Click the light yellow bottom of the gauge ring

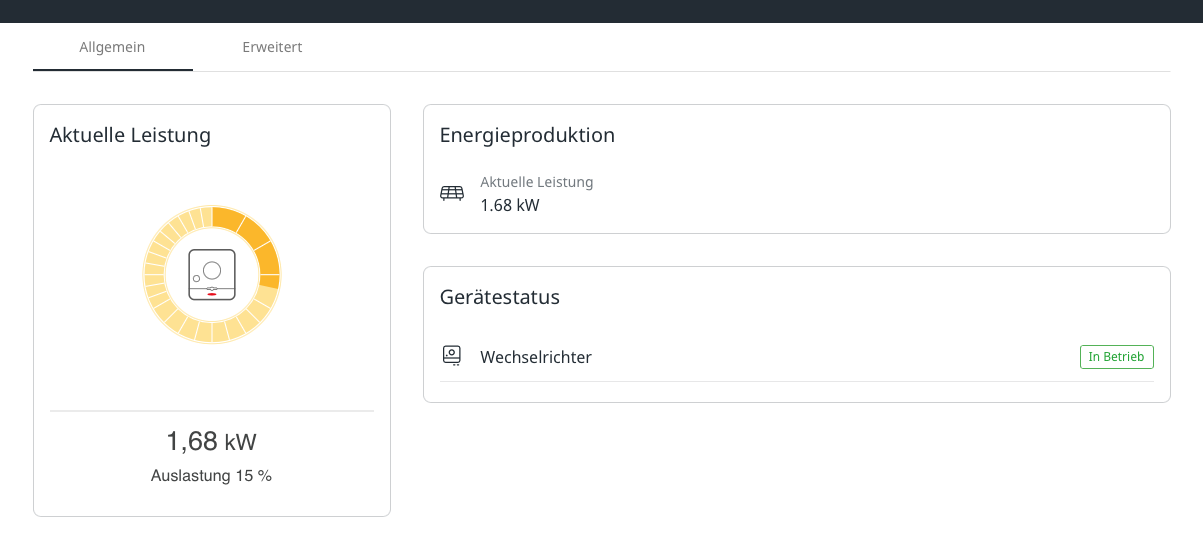212,332
